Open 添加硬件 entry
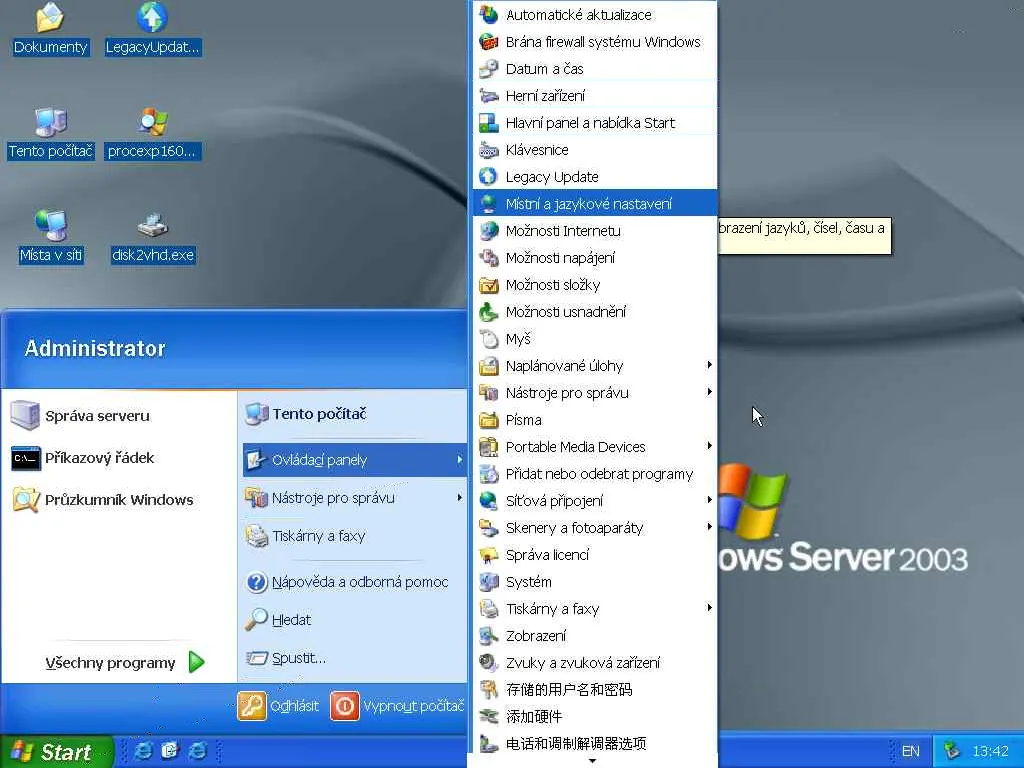The height and width of the screenshot is (768, 1024). coord(595,716)
